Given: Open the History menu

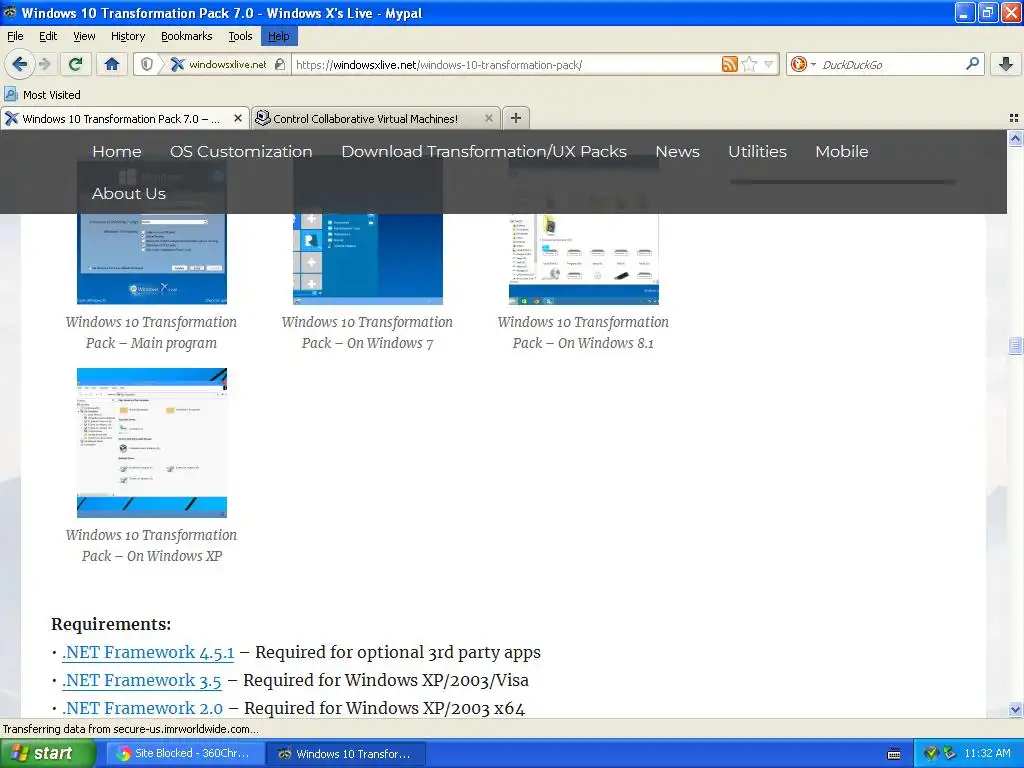Looking at the screenshot, I should point(128,36).
